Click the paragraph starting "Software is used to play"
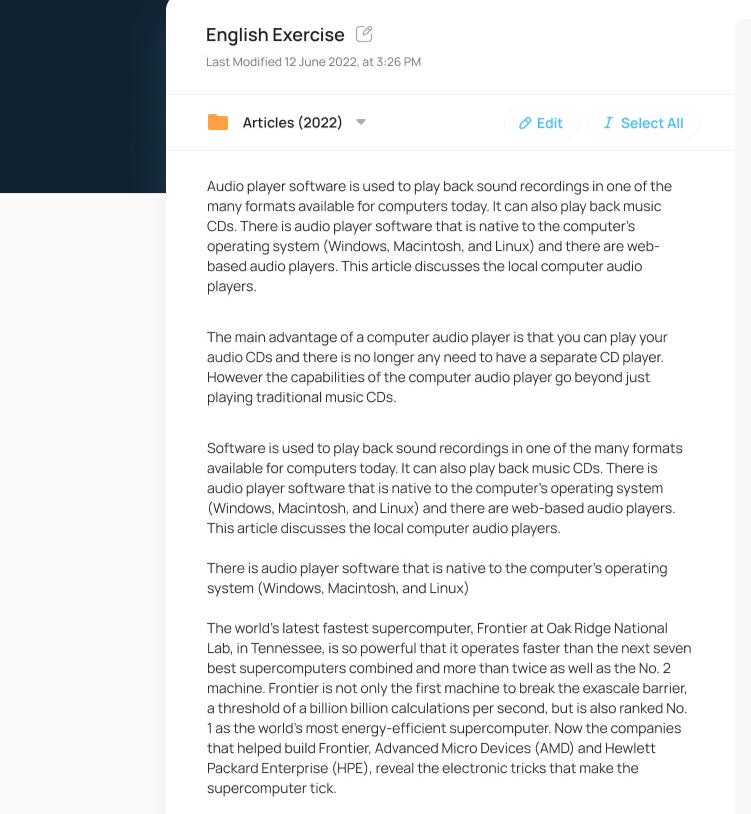751x814 pixels. point(441,488)
